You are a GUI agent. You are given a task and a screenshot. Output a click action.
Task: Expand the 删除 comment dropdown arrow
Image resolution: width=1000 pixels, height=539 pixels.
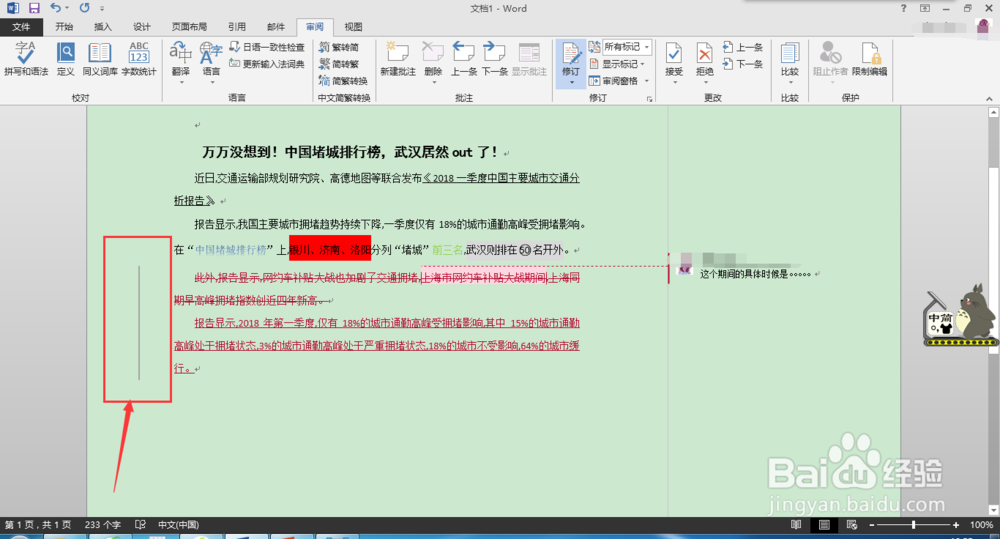pos(433,82)
